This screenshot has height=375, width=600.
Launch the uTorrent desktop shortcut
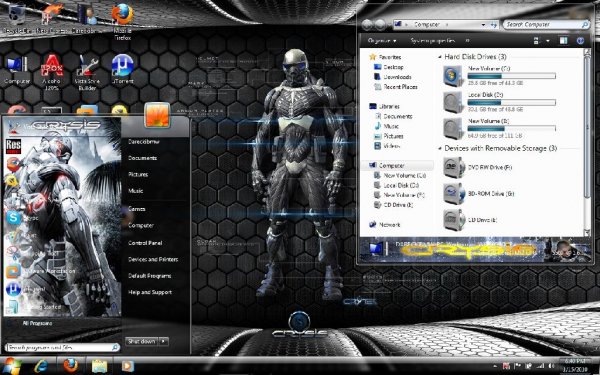[122, 70]
